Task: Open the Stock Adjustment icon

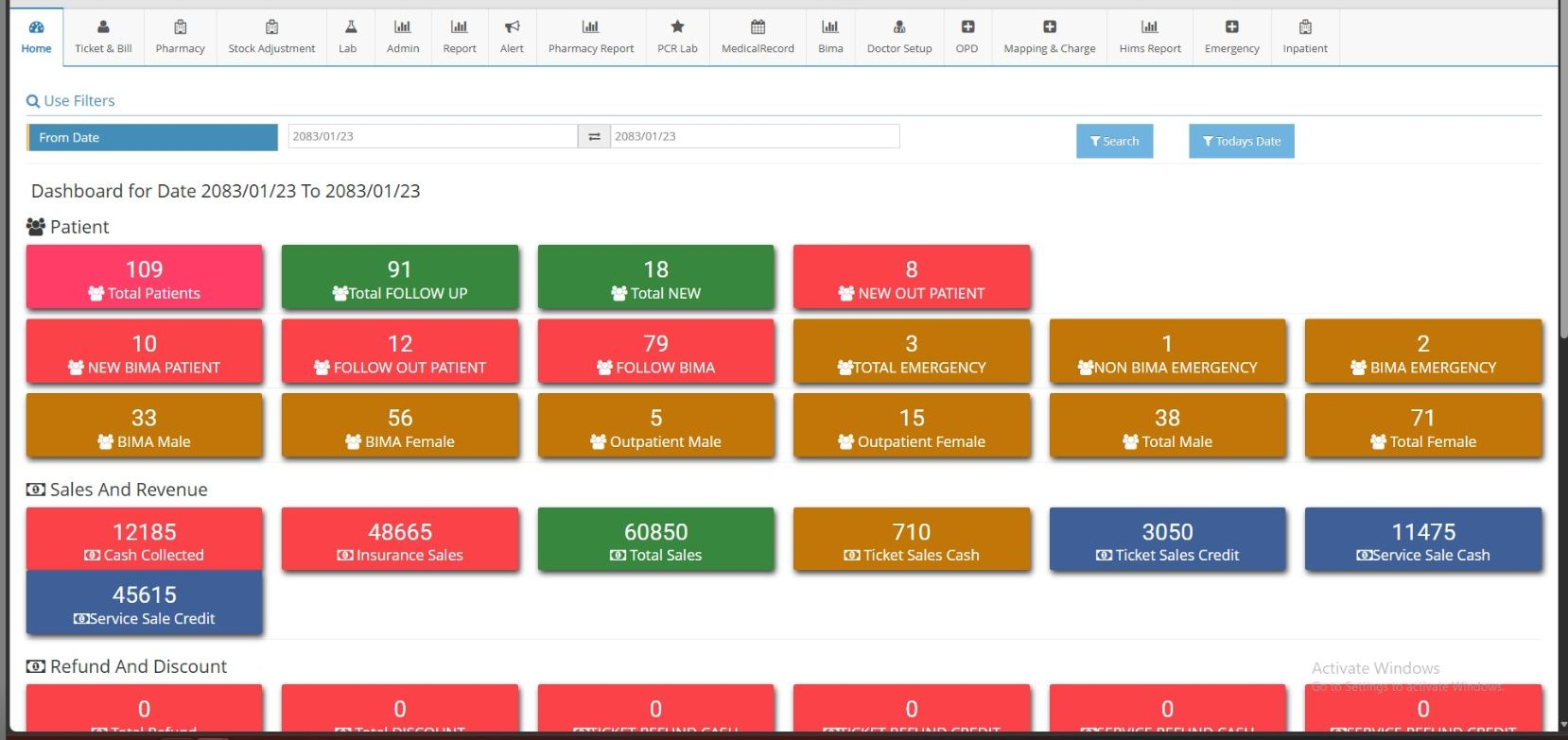Action: click(271, 27)
